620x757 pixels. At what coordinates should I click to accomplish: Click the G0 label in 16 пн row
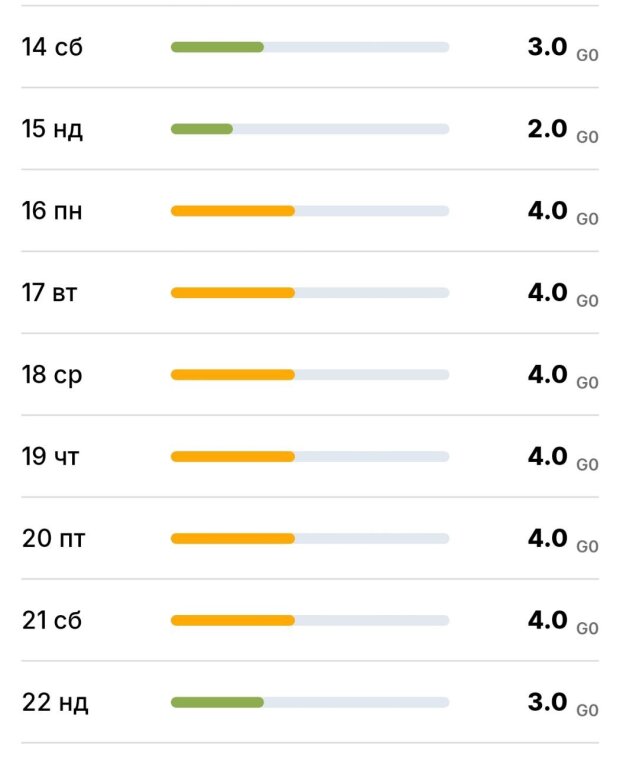pyautogui.click(x=587, y=219)
